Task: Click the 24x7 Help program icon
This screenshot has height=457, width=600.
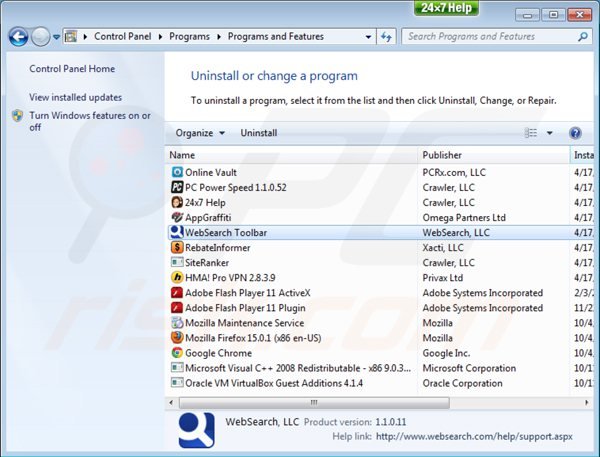Action: 177,202
